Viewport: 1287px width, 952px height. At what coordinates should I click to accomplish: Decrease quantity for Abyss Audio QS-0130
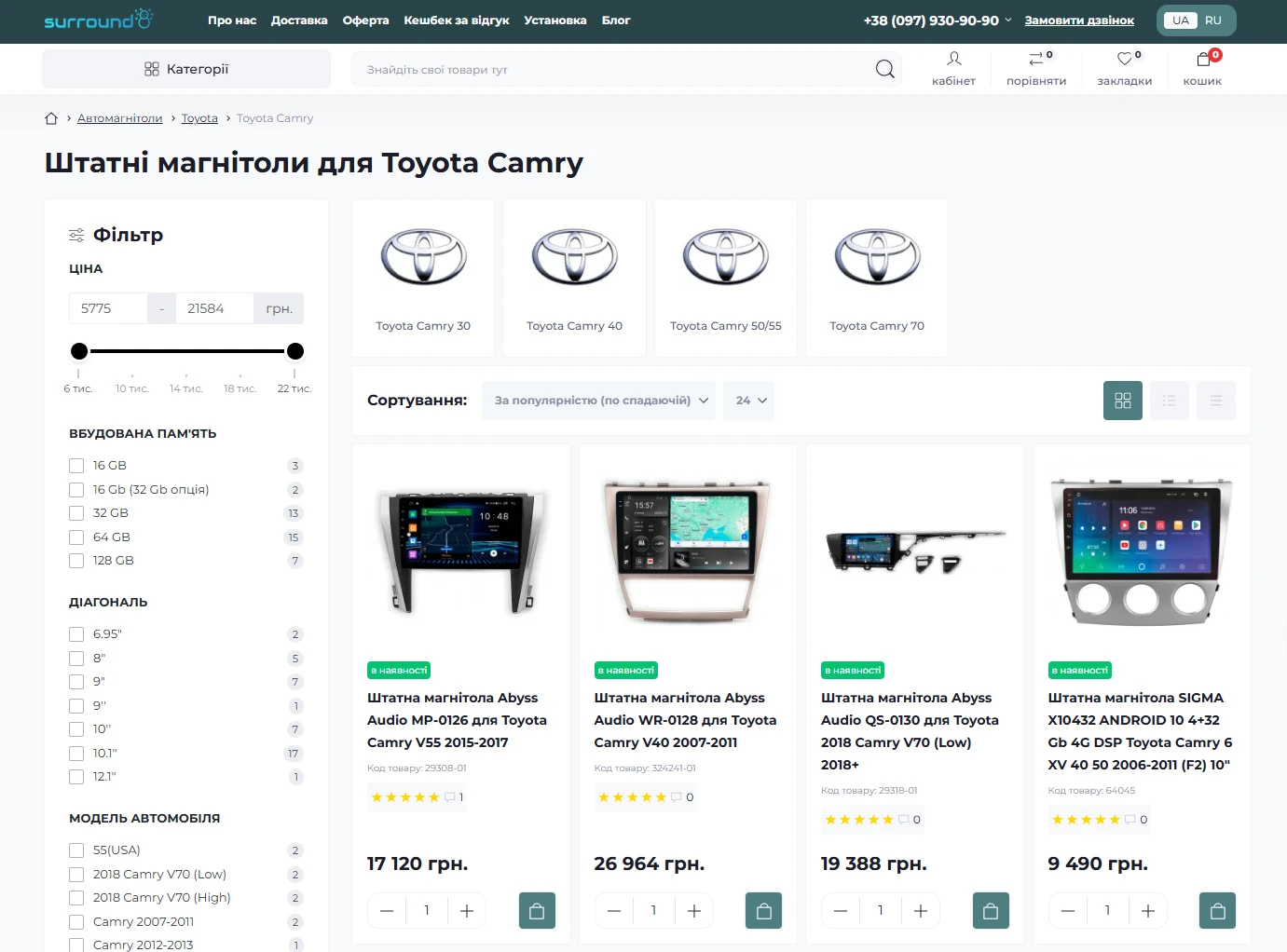click(x=841, y=911)
